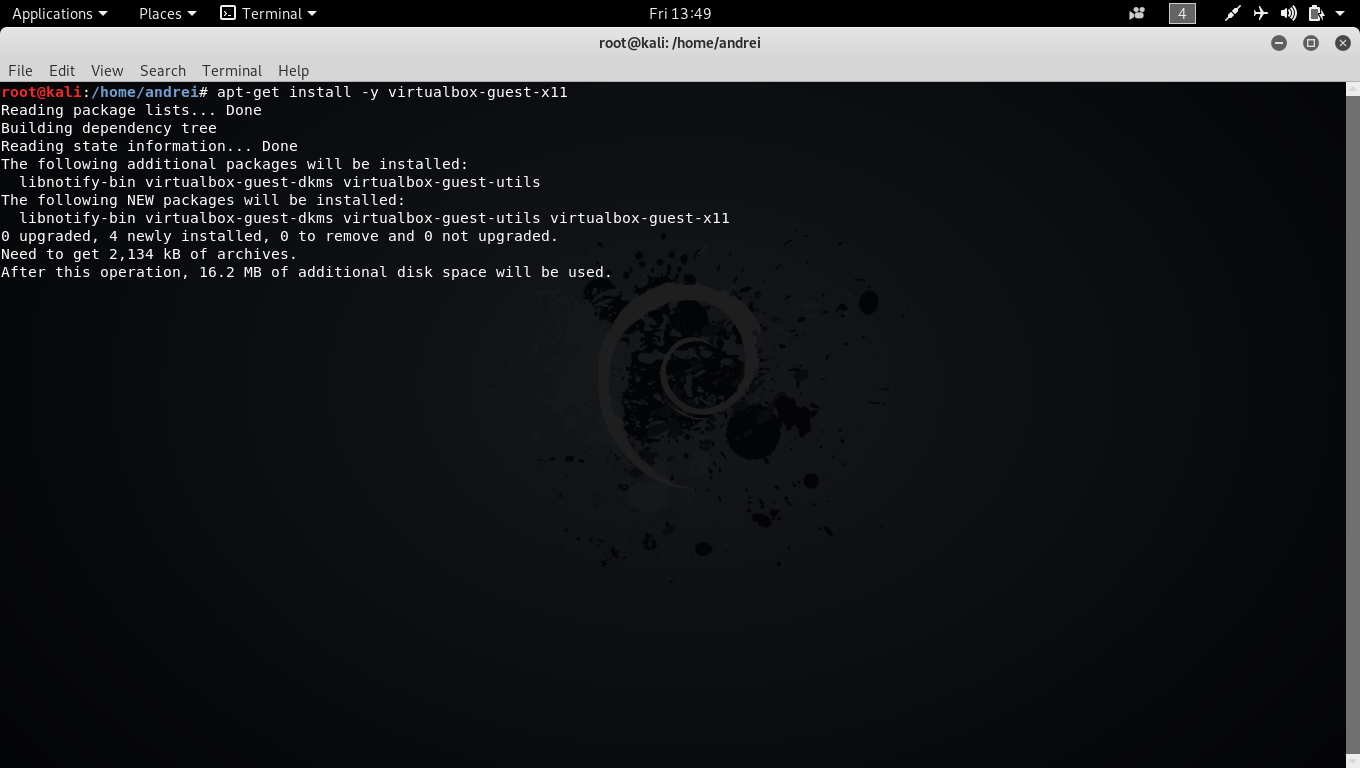Open the View menu
This screenshot has width=1360, height=768.
[x=107, y=70]
